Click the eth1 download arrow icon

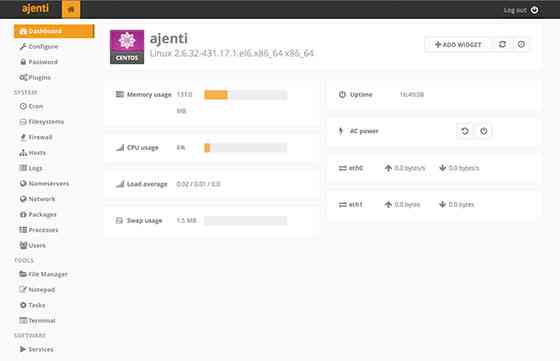(442, 204)
